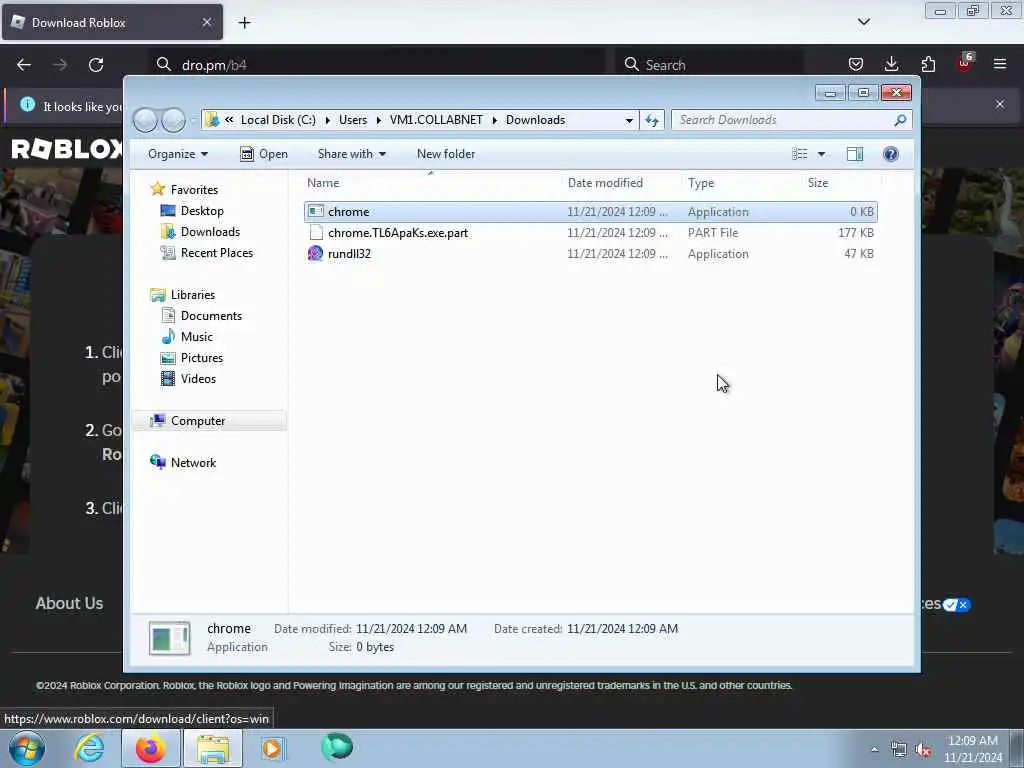Open the Organize menu
This screenshot has width=1024, height=768.
coord(178,154)
